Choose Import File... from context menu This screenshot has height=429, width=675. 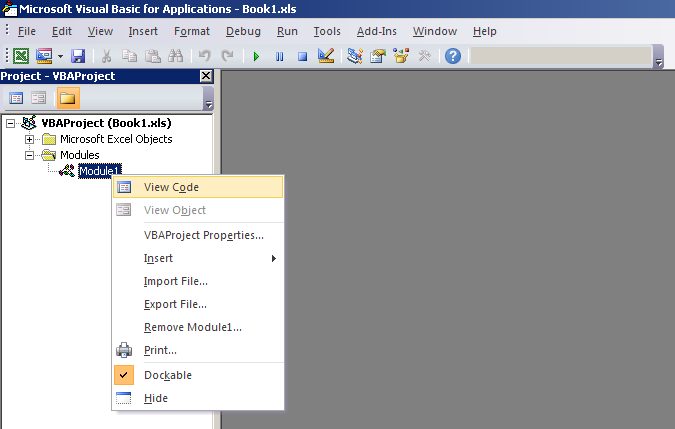tap(198, 281)
